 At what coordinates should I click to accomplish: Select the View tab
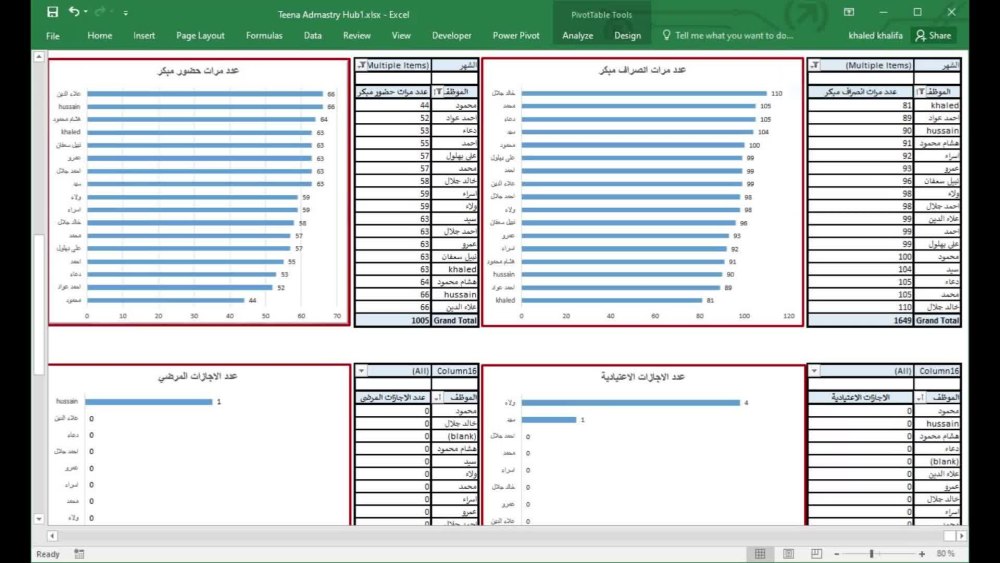(401, 36)
